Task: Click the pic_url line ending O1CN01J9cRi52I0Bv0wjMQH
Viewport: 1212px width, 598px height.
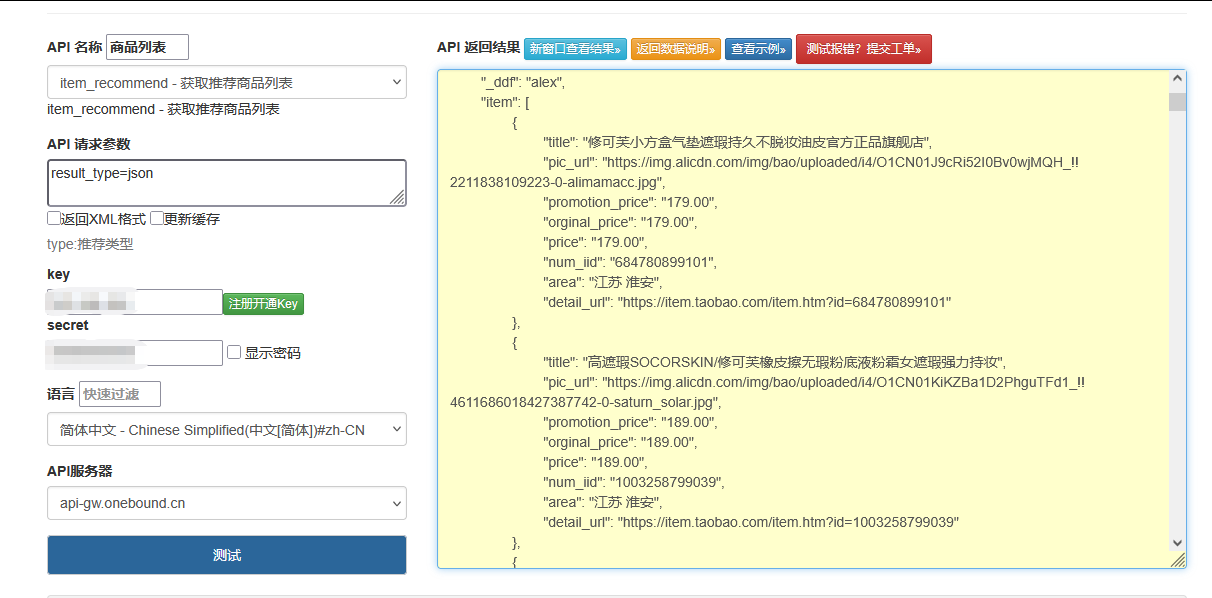Action: (x=811, y=162)
